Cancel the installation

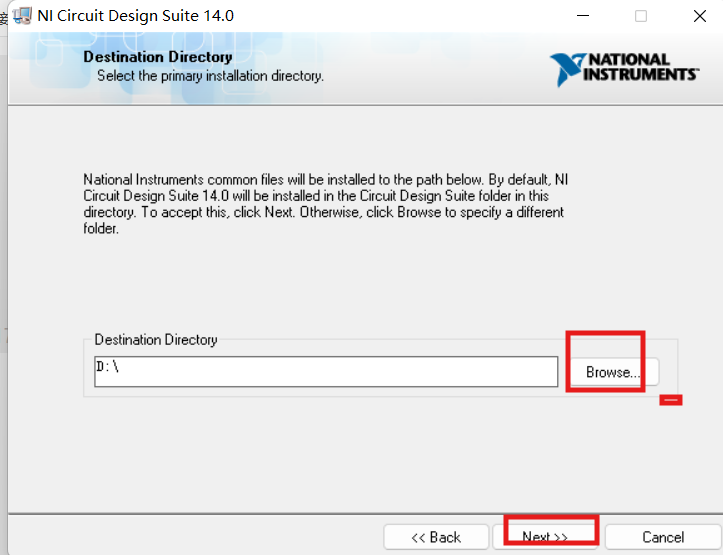[663, 537]
